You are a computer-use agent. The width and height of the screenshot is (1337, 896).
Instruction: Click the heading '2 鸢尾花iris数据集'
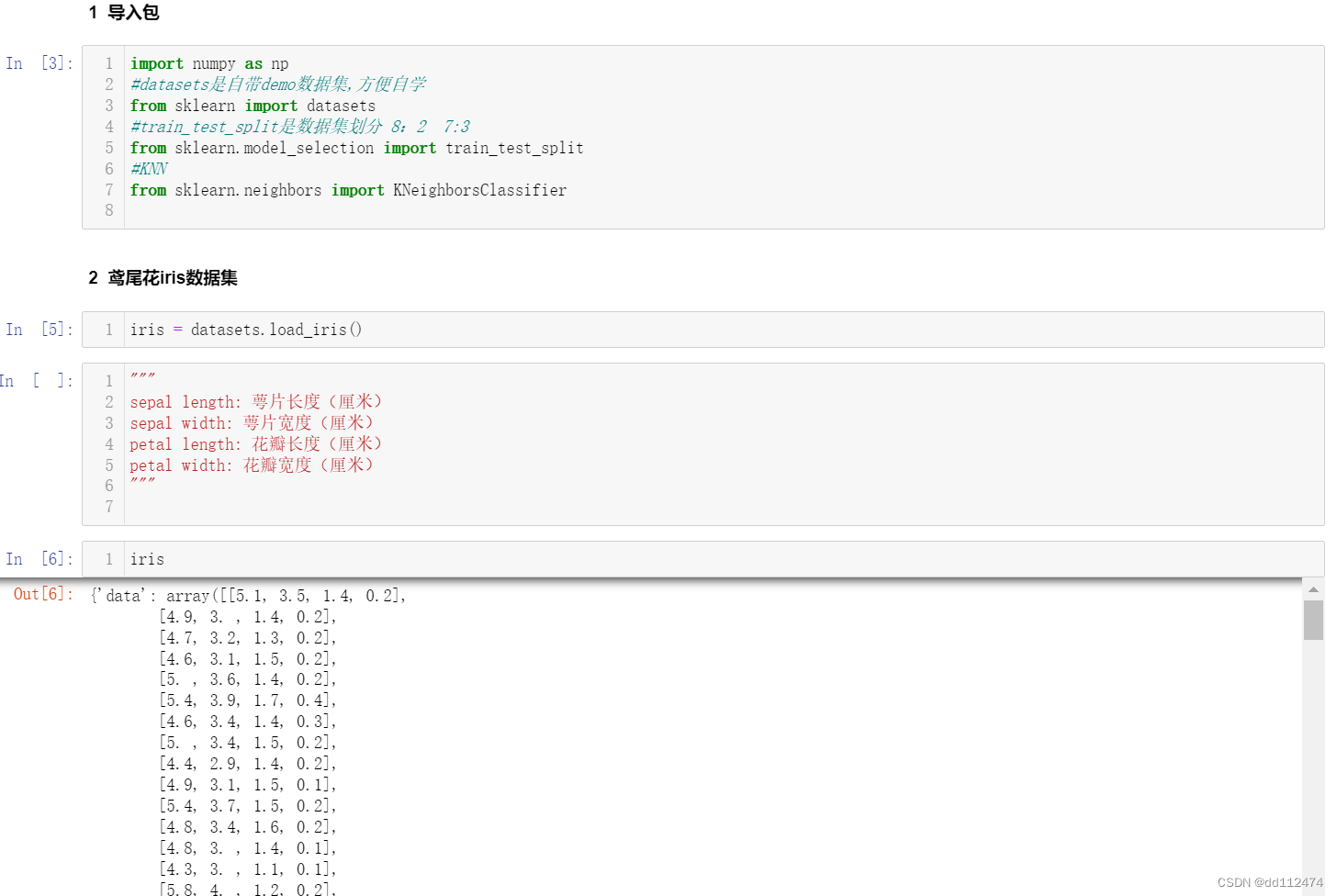163,278
